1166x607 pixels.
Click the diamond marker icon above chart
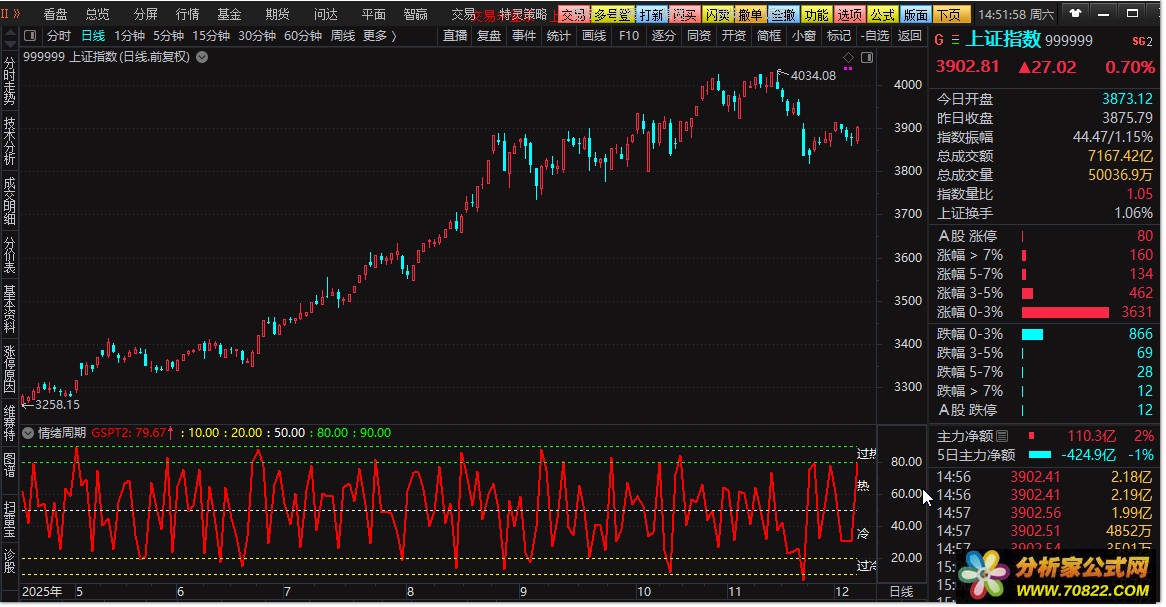click(x=848, y=56)
